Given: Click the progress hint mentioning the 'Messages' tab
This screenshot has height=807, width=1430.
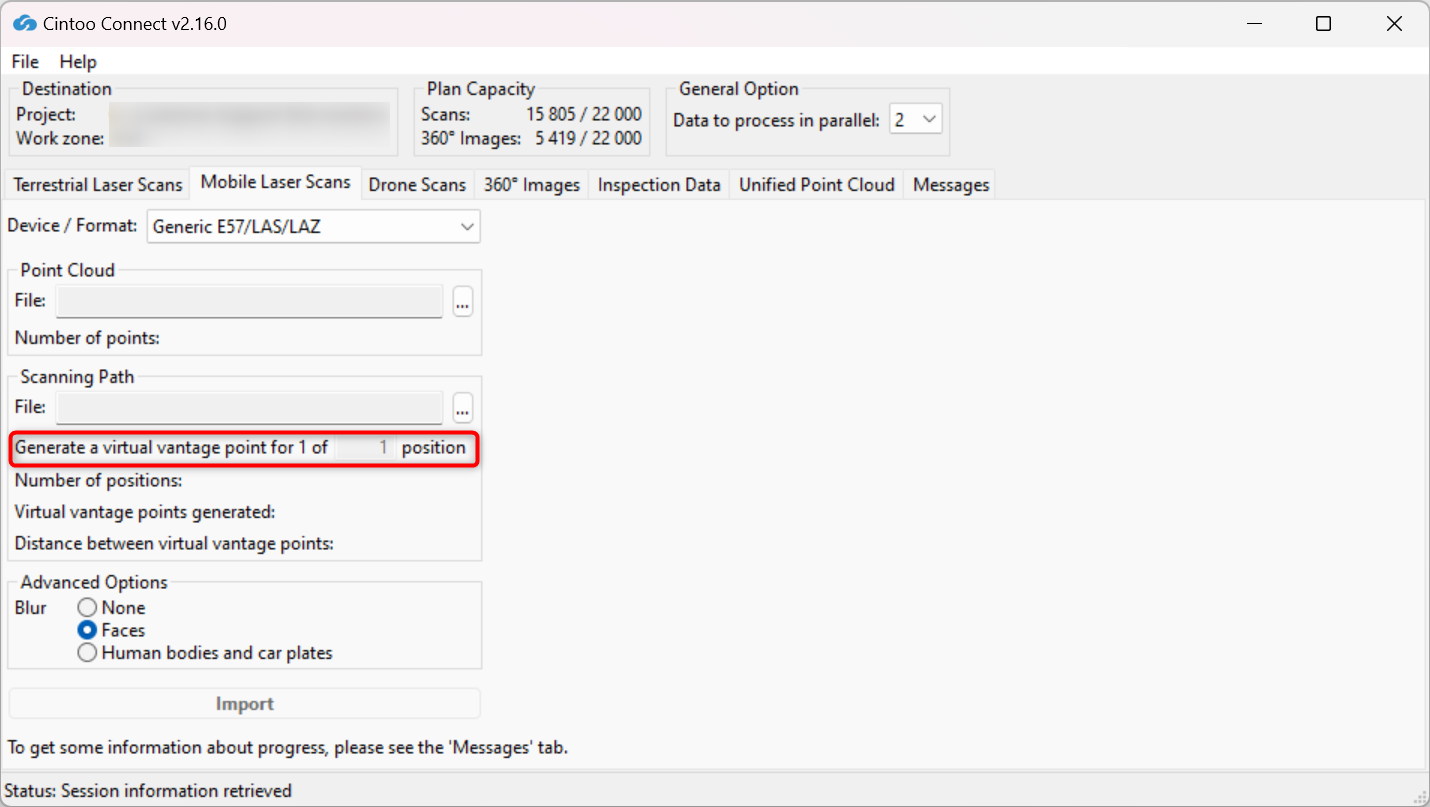Looking at the screenshot, I should 288,747.
